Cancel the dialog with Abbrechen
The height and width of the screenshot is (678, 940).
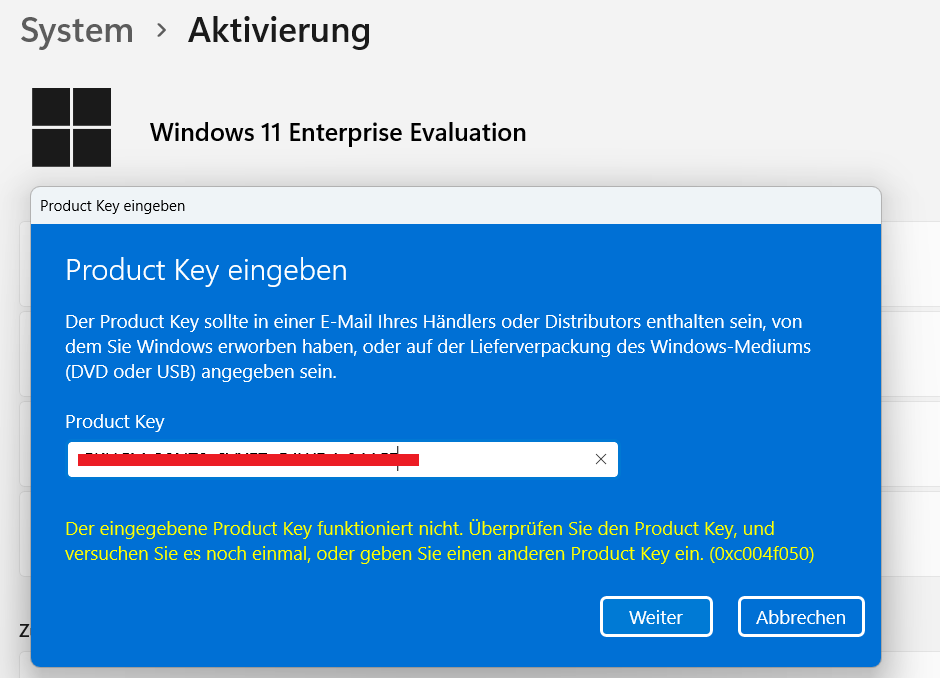click(x=800, y=617)
